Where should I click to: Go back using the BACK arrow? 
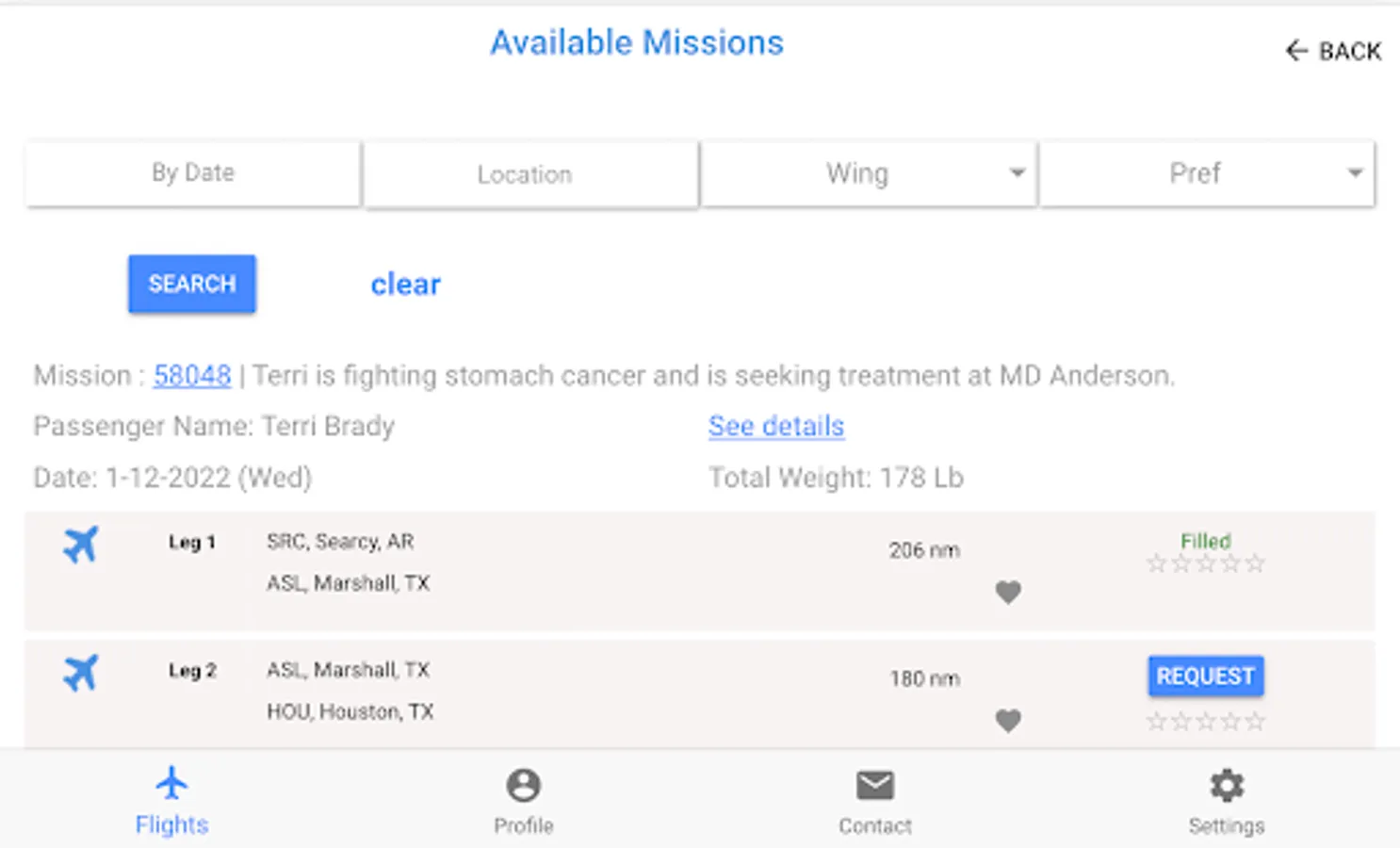click(1333, 51)
